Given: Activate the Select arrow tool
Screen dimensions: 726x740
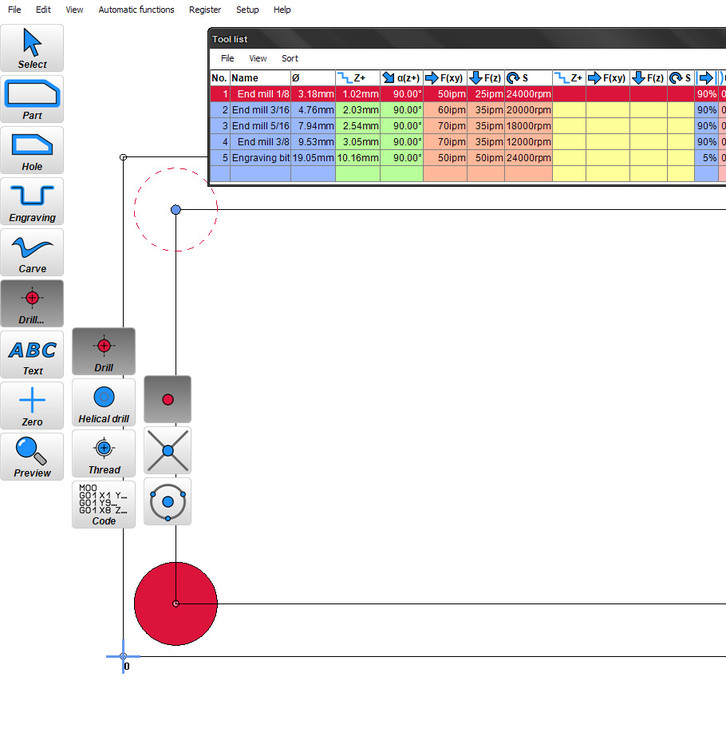Looking at the screenshot, I should (x=32, y=48).
